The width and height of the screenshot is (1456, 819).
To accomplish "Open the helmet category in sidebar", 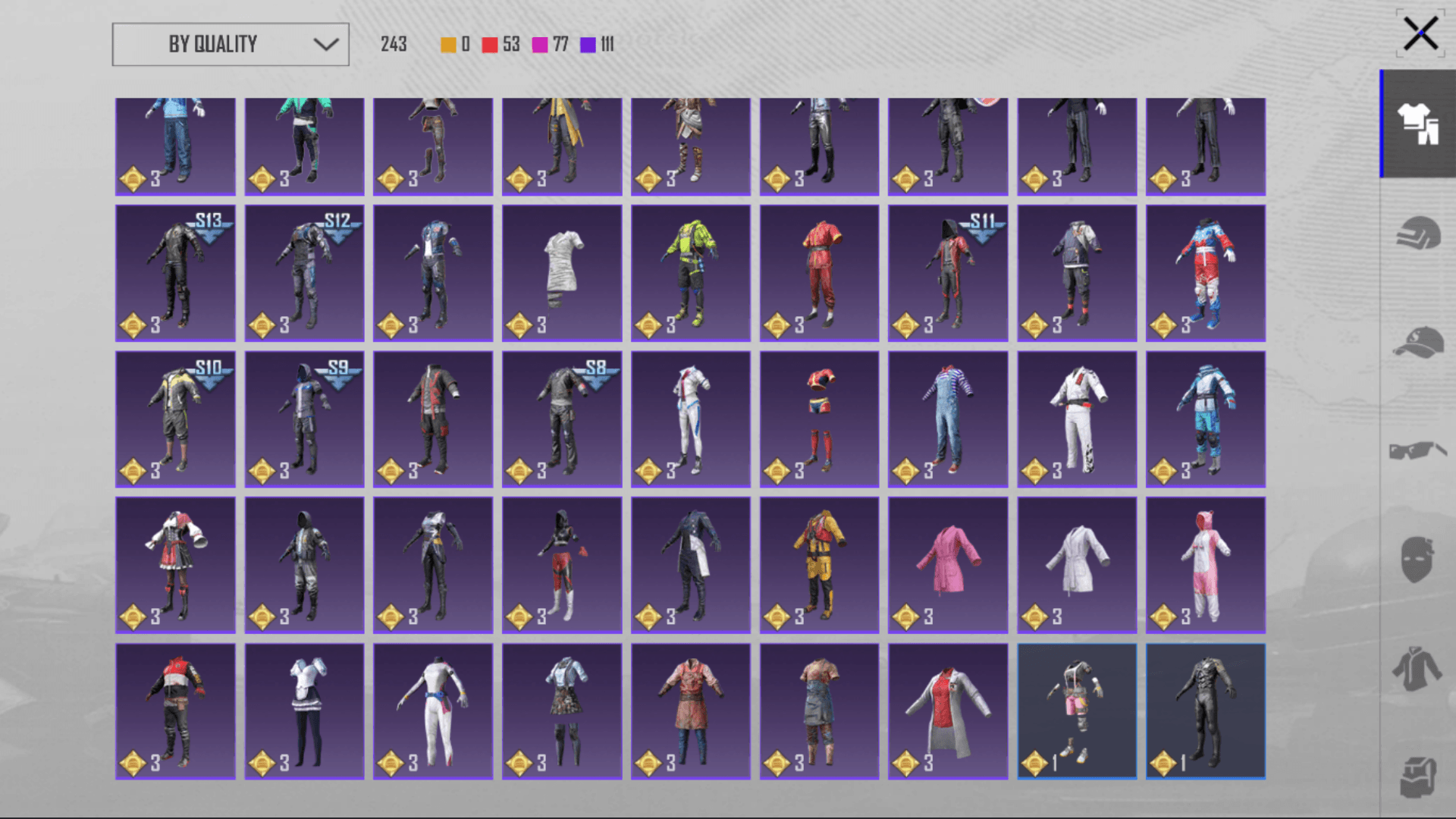I will click(1418, 233).
